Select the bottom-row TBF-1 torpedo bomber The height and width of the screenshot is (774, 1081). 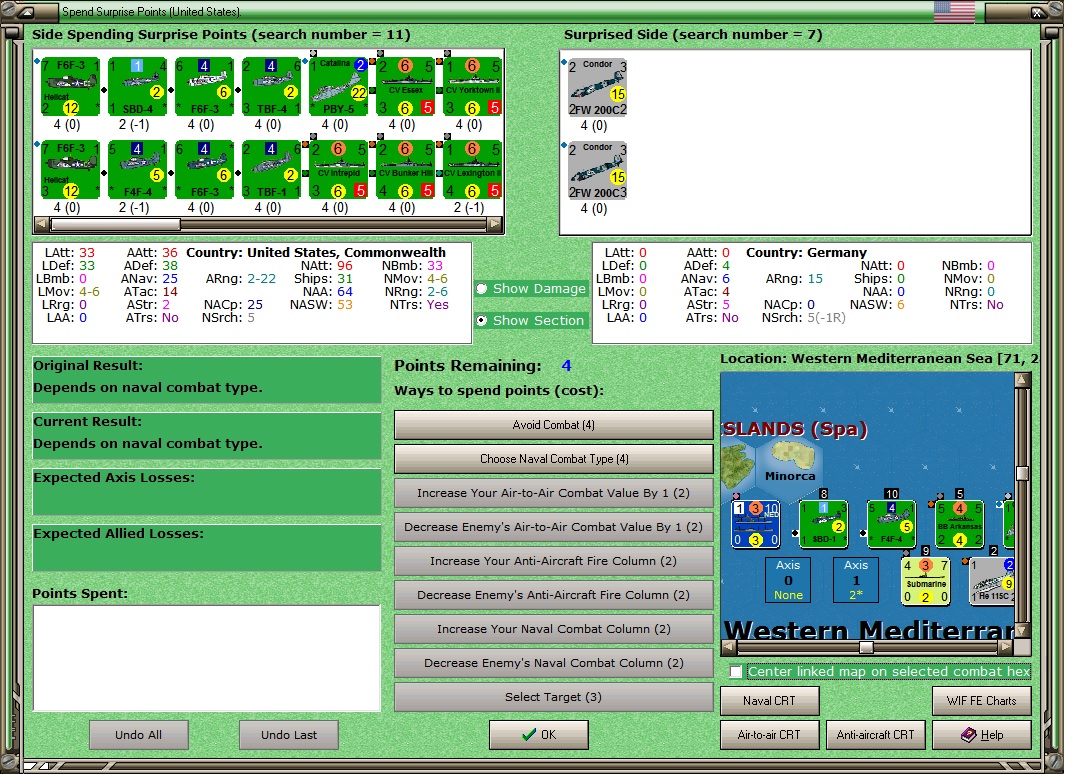click(272, 169)
